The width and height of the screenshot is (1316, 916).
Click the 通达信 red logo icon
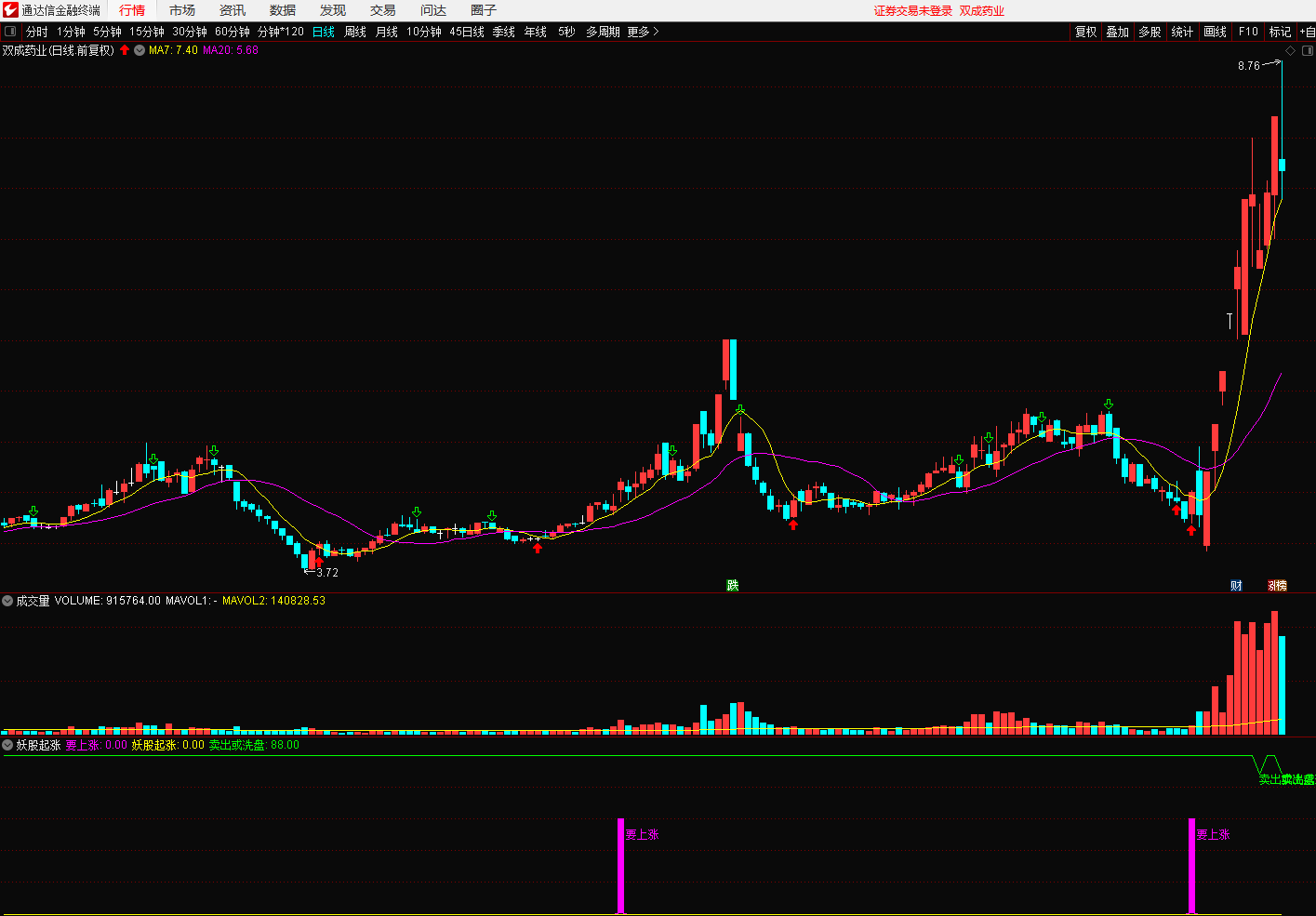tap(10, 10)
